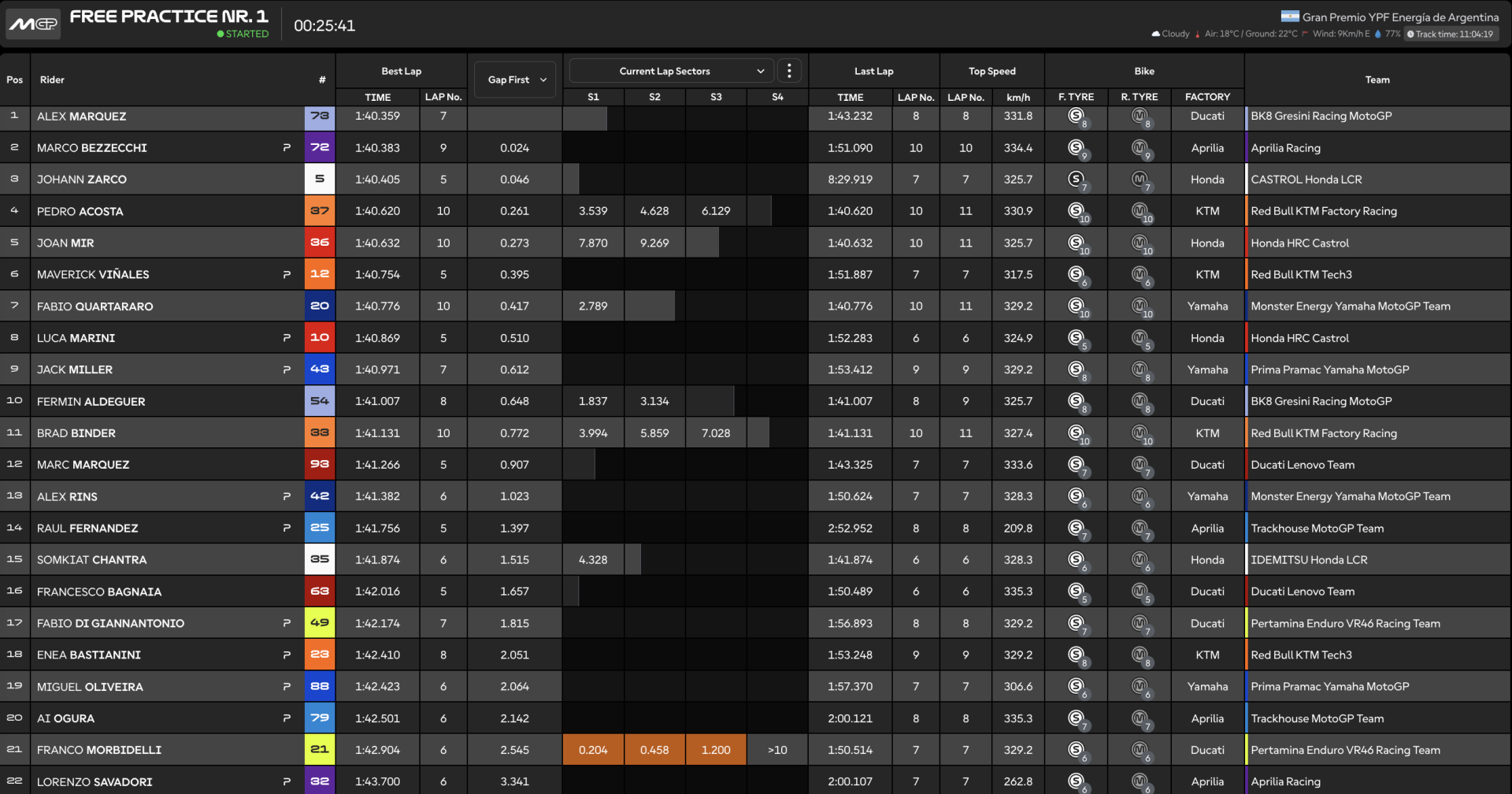Click Johann Zarco front tyre icon
Screen dimensions: 1512x794
click(1077, 180)
